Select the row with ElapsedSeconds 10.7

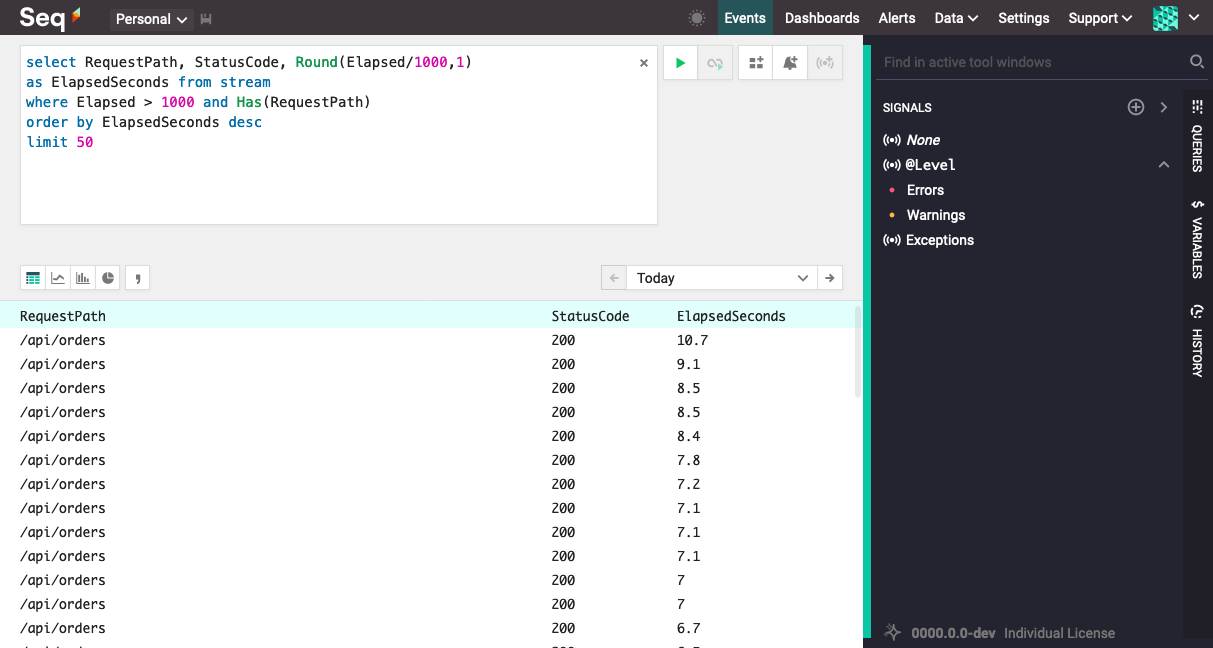tap(427, 340)
